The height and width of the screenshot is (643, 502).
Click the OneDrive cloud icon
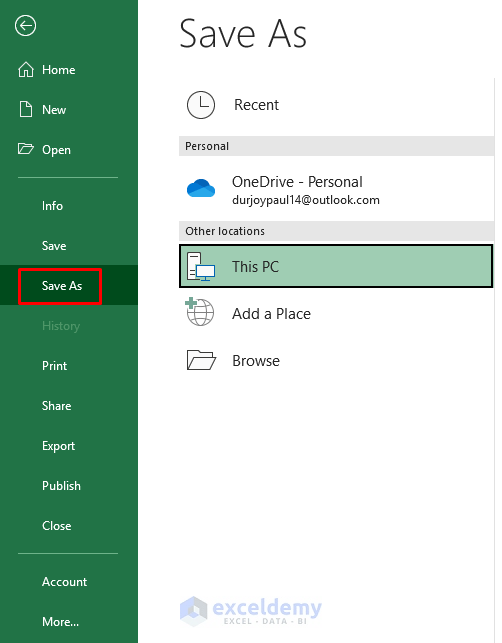[x=201, y=188]
